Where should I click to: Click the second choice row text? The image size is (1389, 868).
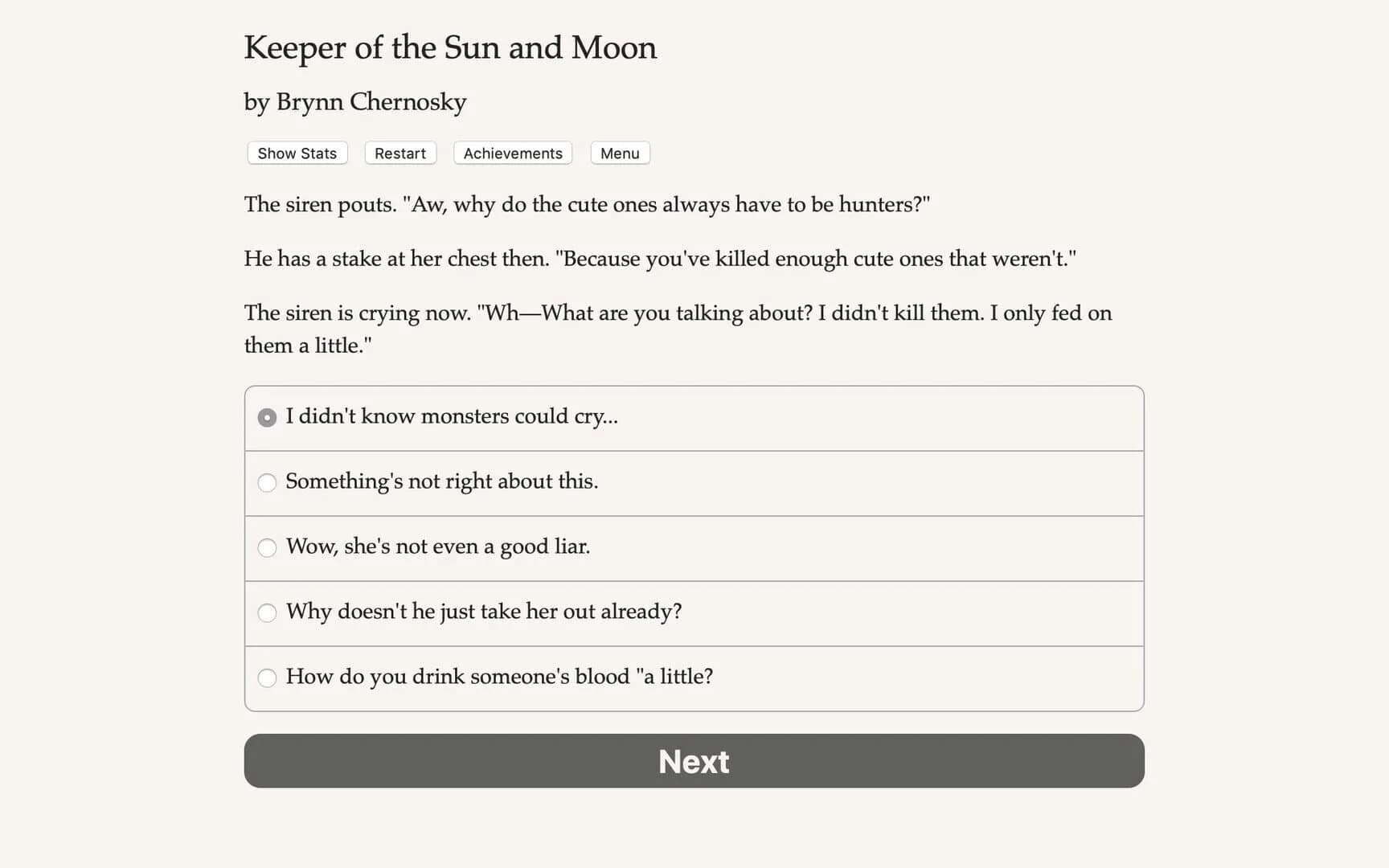pyautogui.click(x=442, y=481)
